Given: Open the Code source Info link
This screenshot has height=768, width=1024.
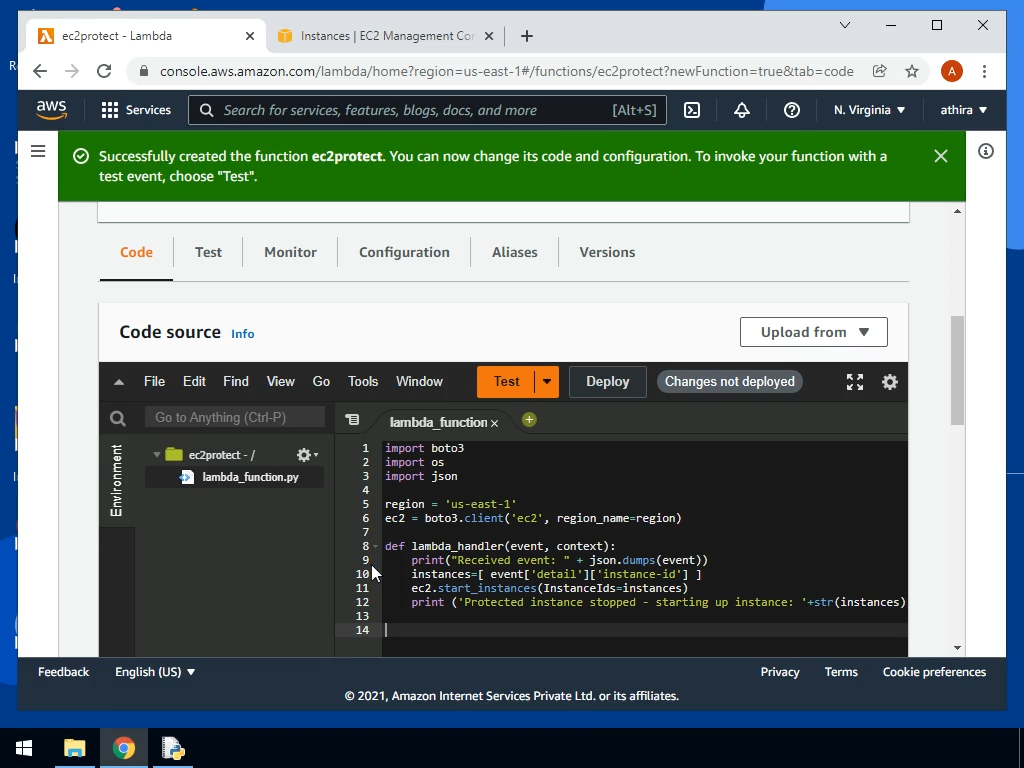Looking at the screenshot, I should 243,334.
